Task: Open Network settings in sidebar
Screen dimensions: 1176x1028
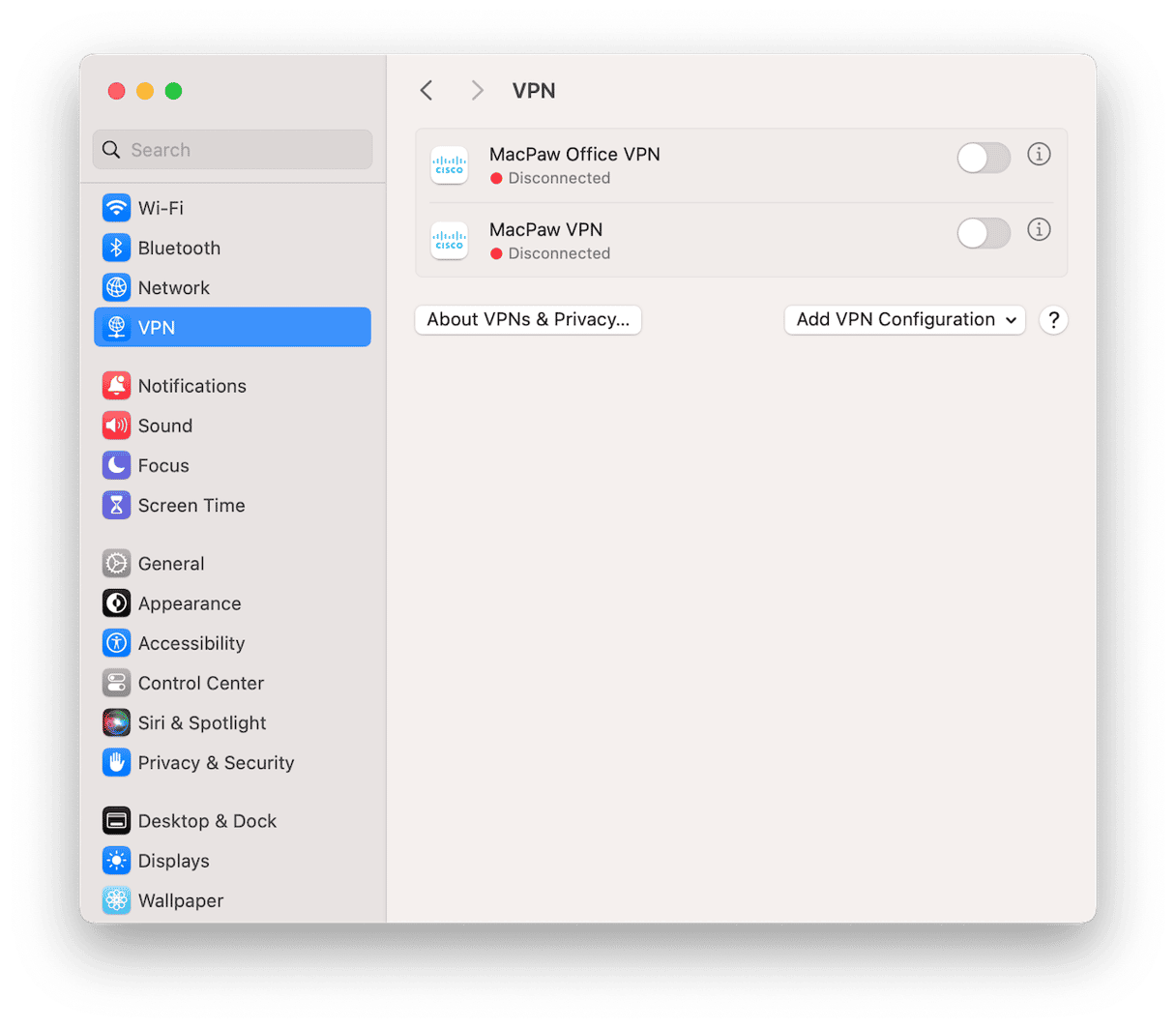Action: (x=174, y=287)
